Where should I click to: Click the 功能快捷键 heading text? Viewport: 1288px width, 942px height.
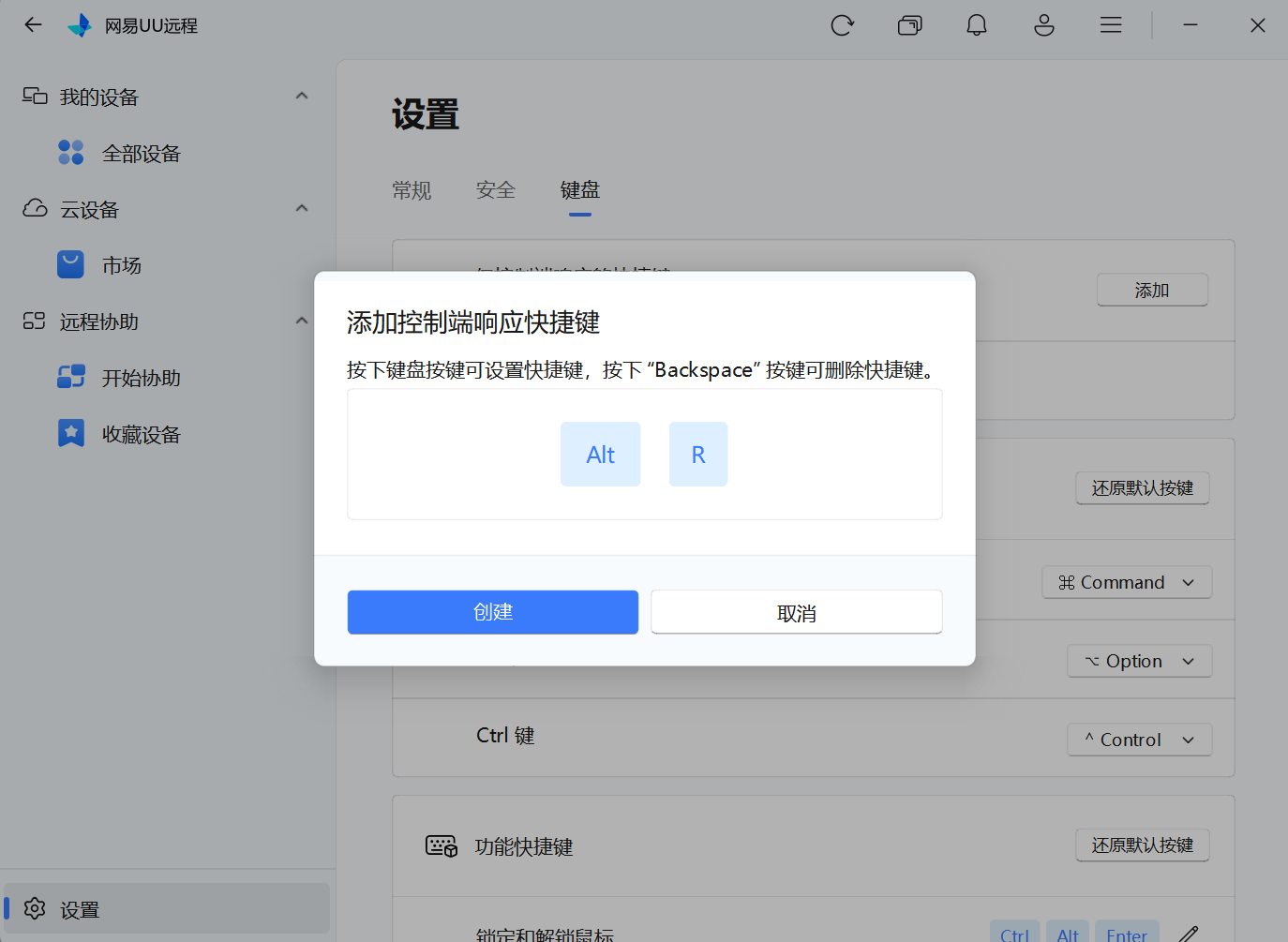point(524,847)
